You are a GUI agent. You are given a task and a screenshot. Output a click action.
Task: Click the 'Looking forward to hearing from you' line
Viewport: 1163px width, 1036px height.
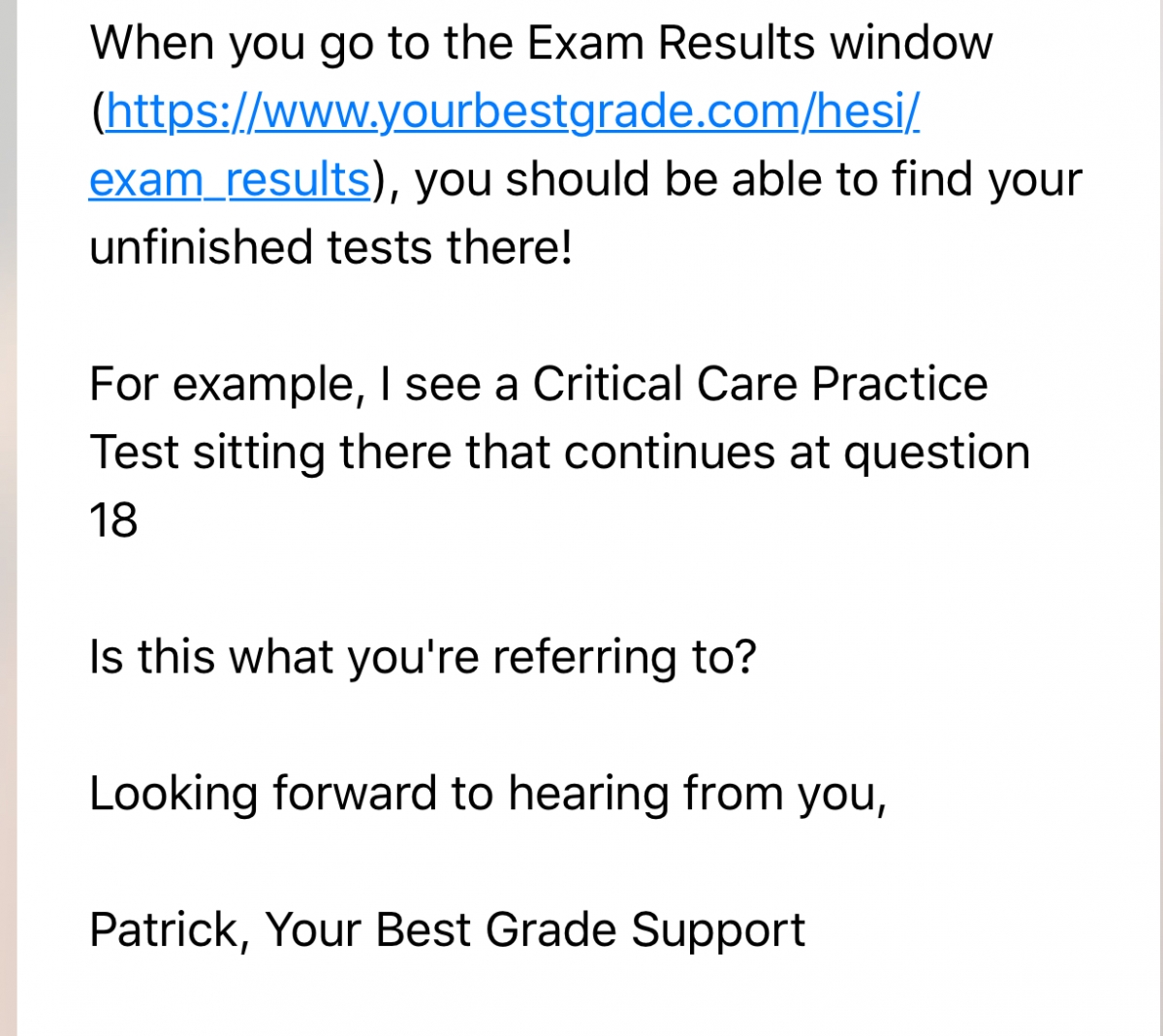(x=487, y=794)
